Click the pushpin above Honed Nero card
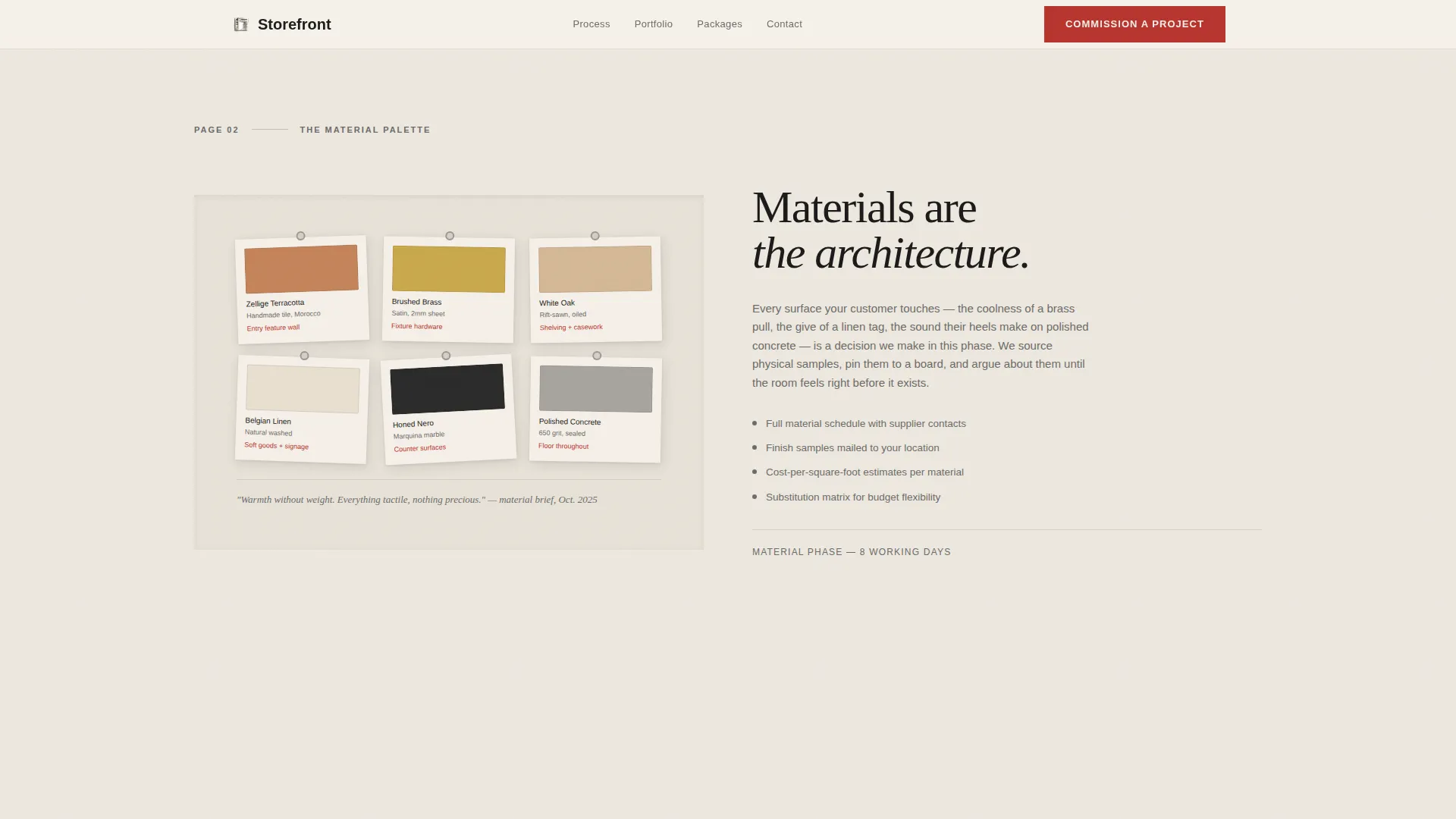Image resolution: width=1456 pixels, height=819 pixels. (x=446, y=356)
